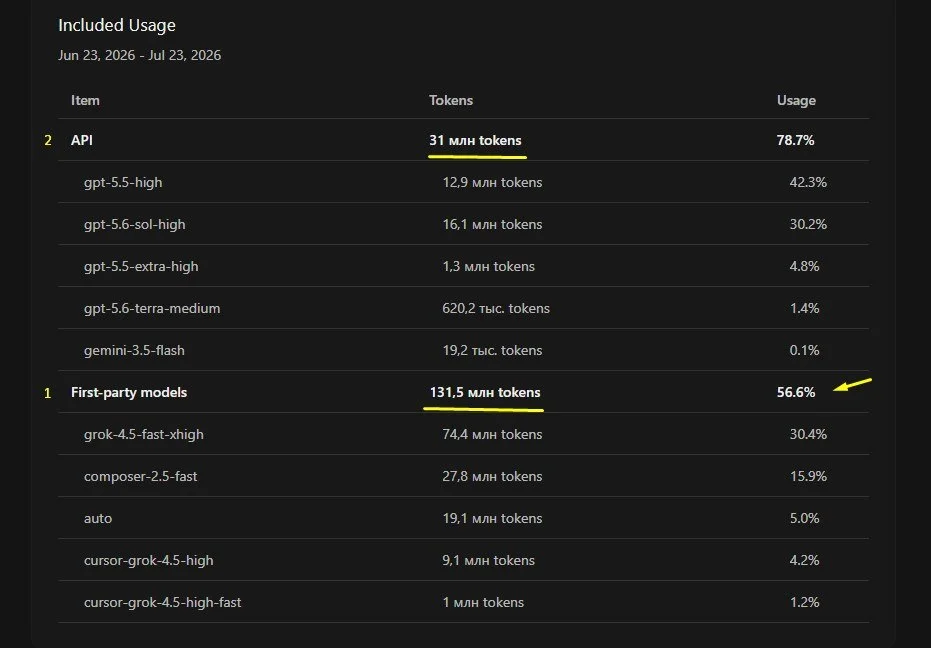
Task: Click '12,9 млн tokens' value
Action: click(x=492, y=182)
